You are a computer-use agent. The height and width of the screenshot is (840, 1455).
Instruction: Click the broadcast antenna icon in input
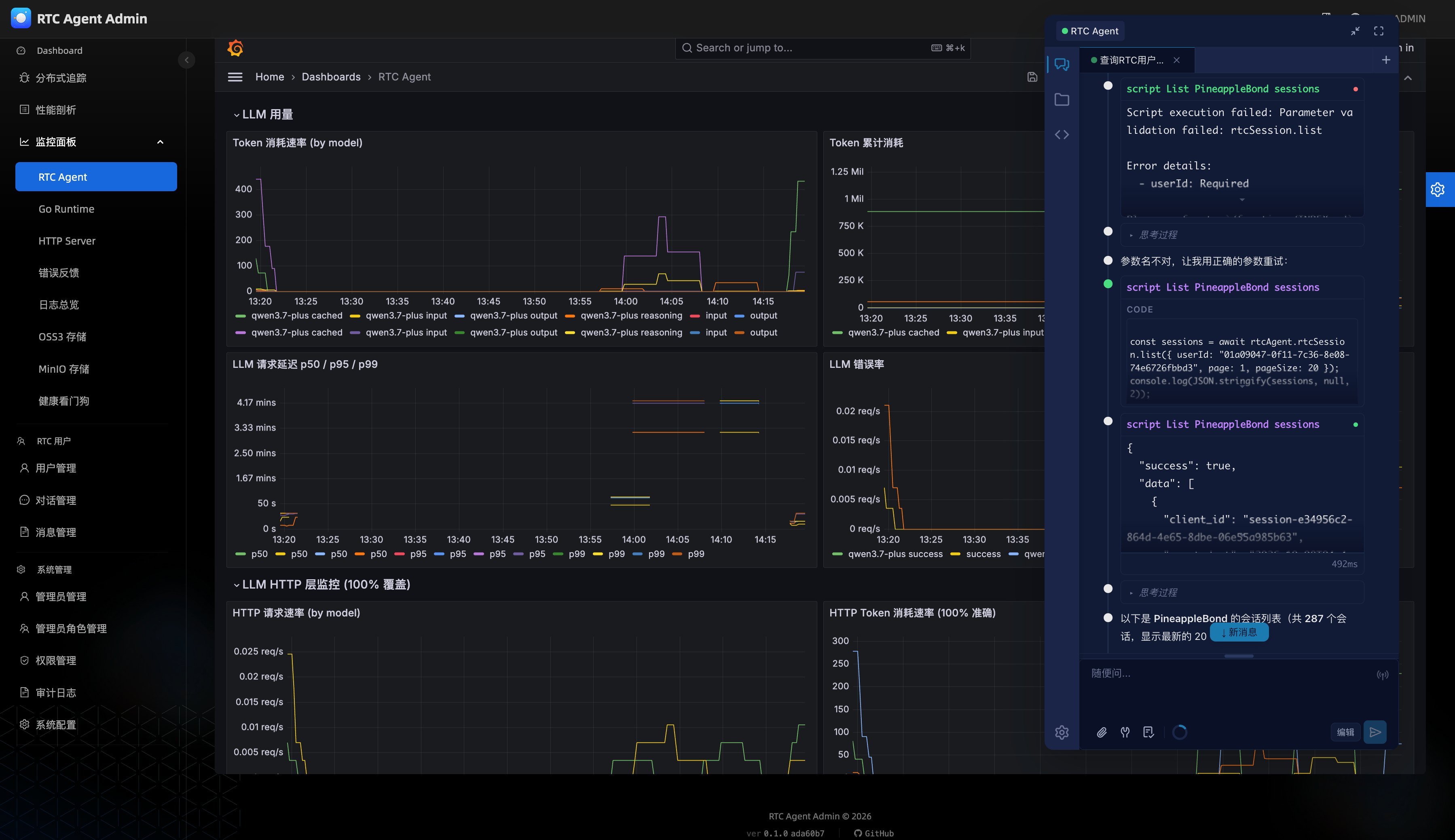[x=1382, y=674]
